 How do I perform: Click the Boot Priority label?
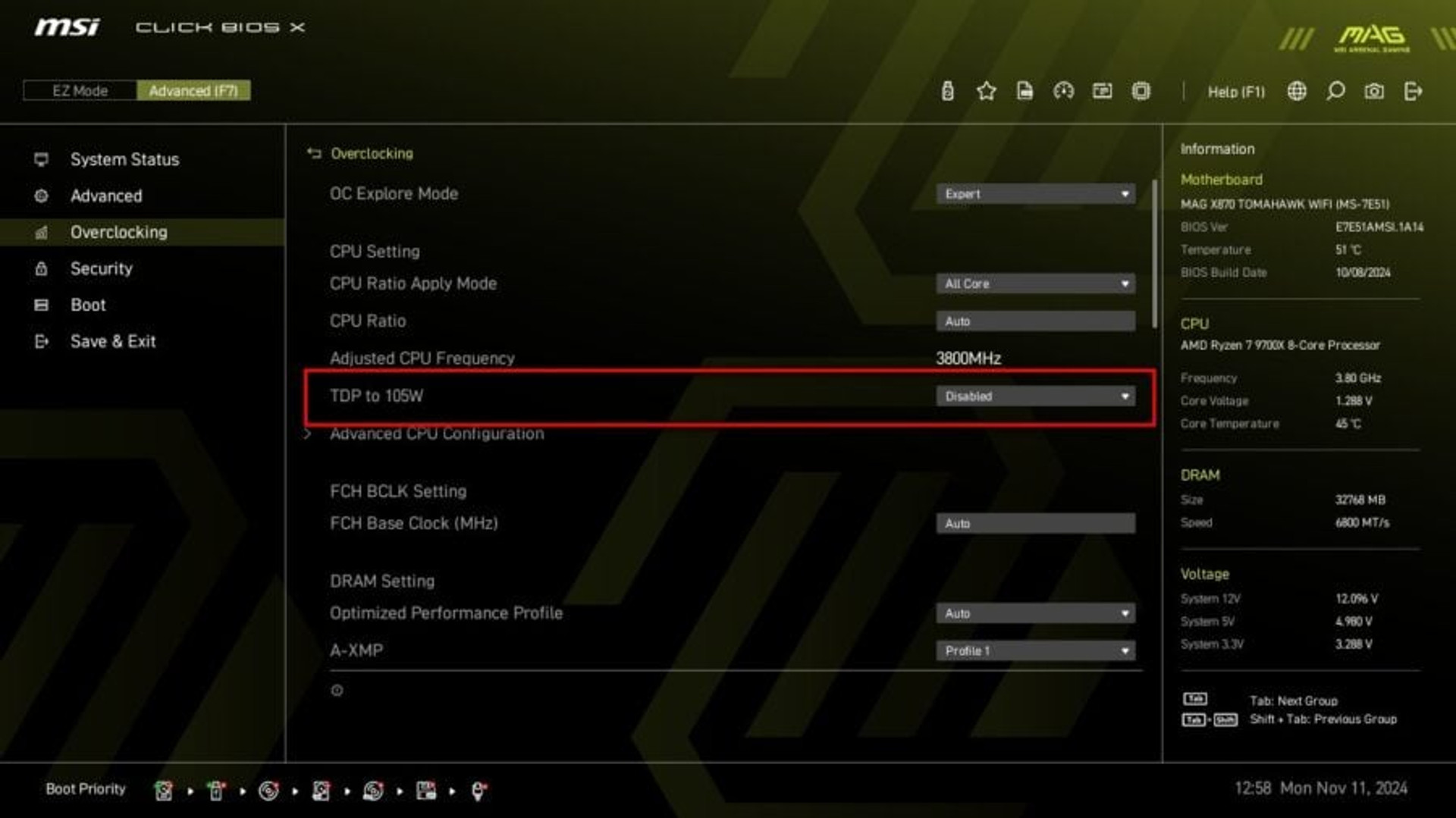coord(86,789)
